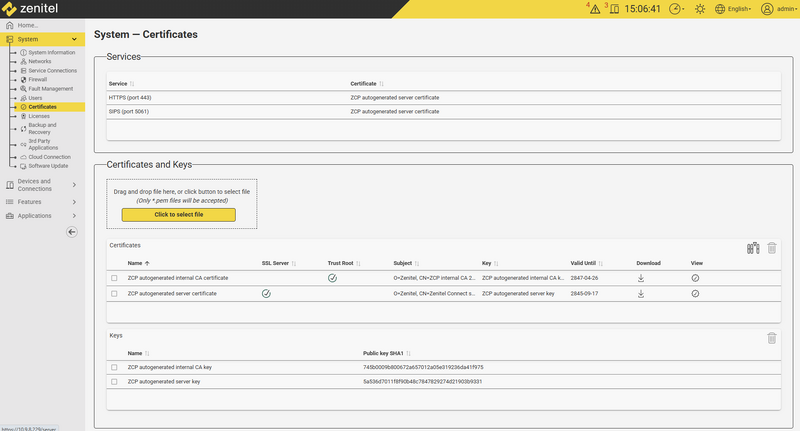Open the gauge dropdown in header

click(x=677, y=9)
